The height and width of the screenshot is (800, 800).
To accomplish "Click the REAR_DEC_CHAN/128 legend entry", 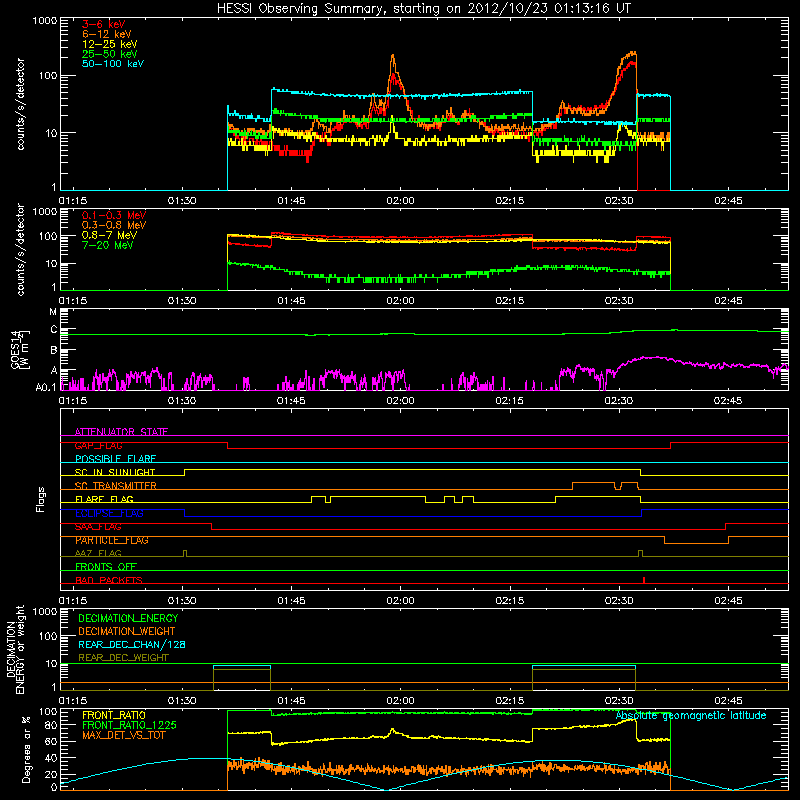I will click(132, 644).
